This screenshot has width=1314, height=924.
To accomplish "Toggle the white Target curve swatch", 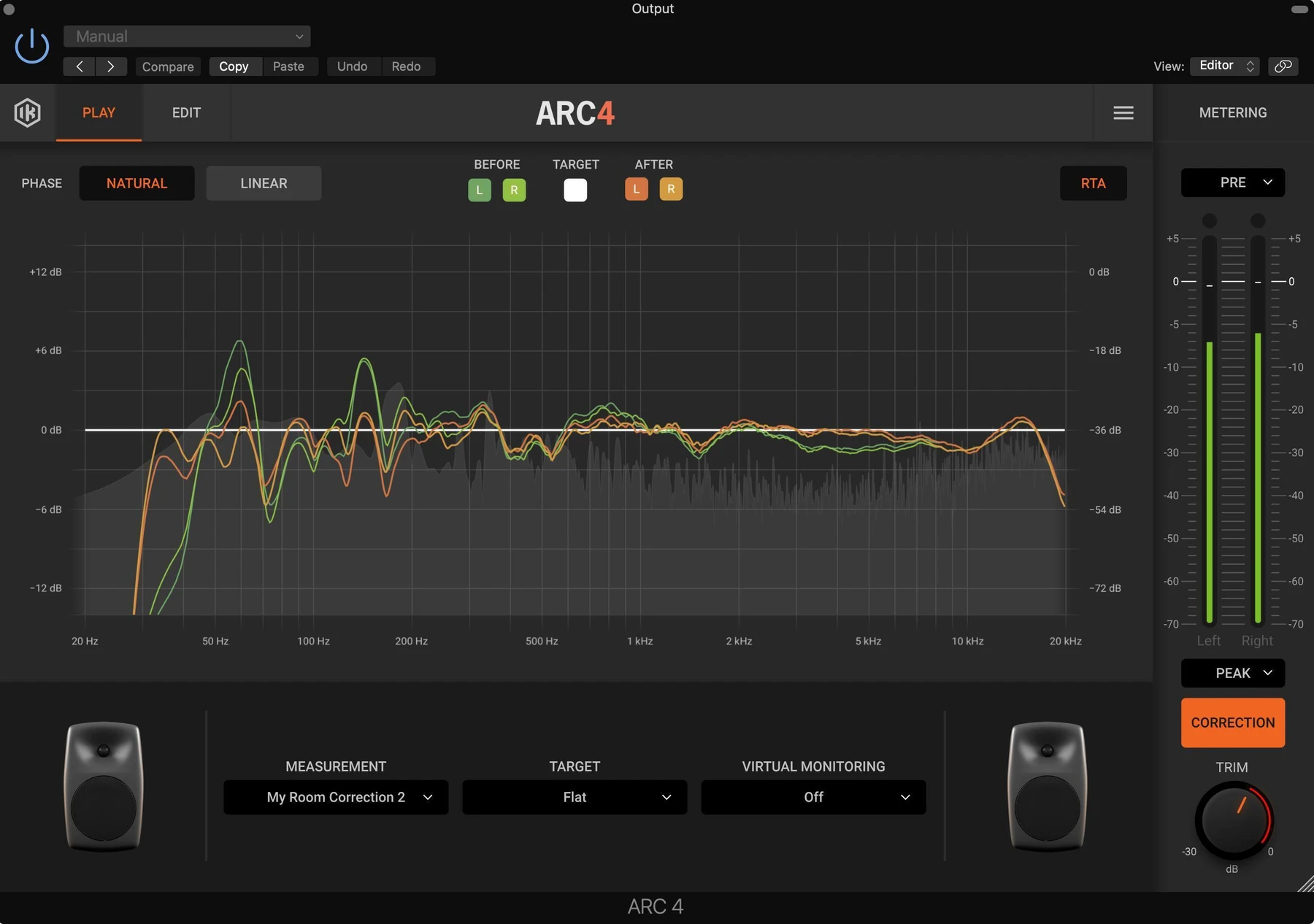I will tap(575, 190).
